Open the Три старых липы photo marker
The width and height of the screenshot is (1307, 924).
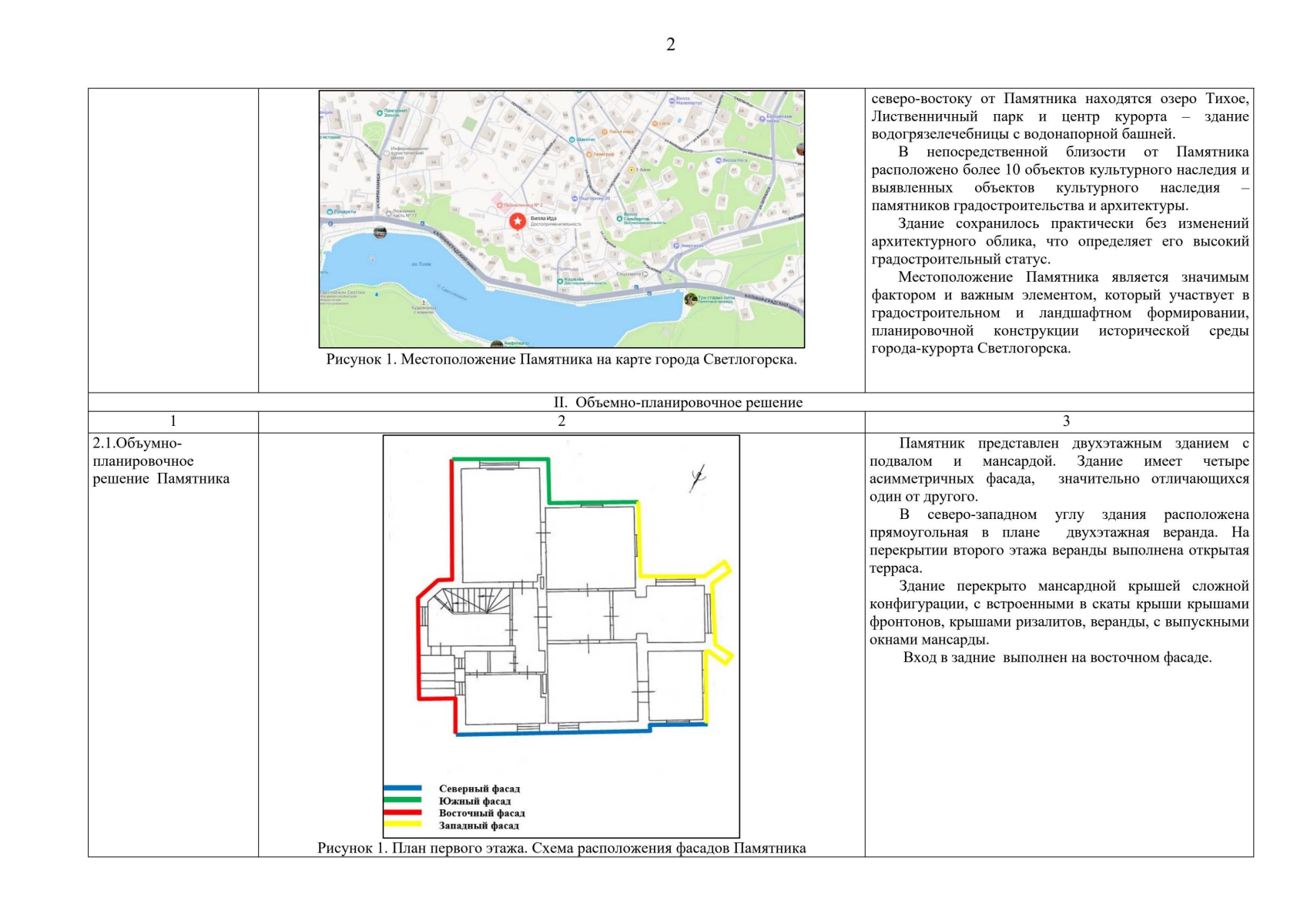coord(691,299)
